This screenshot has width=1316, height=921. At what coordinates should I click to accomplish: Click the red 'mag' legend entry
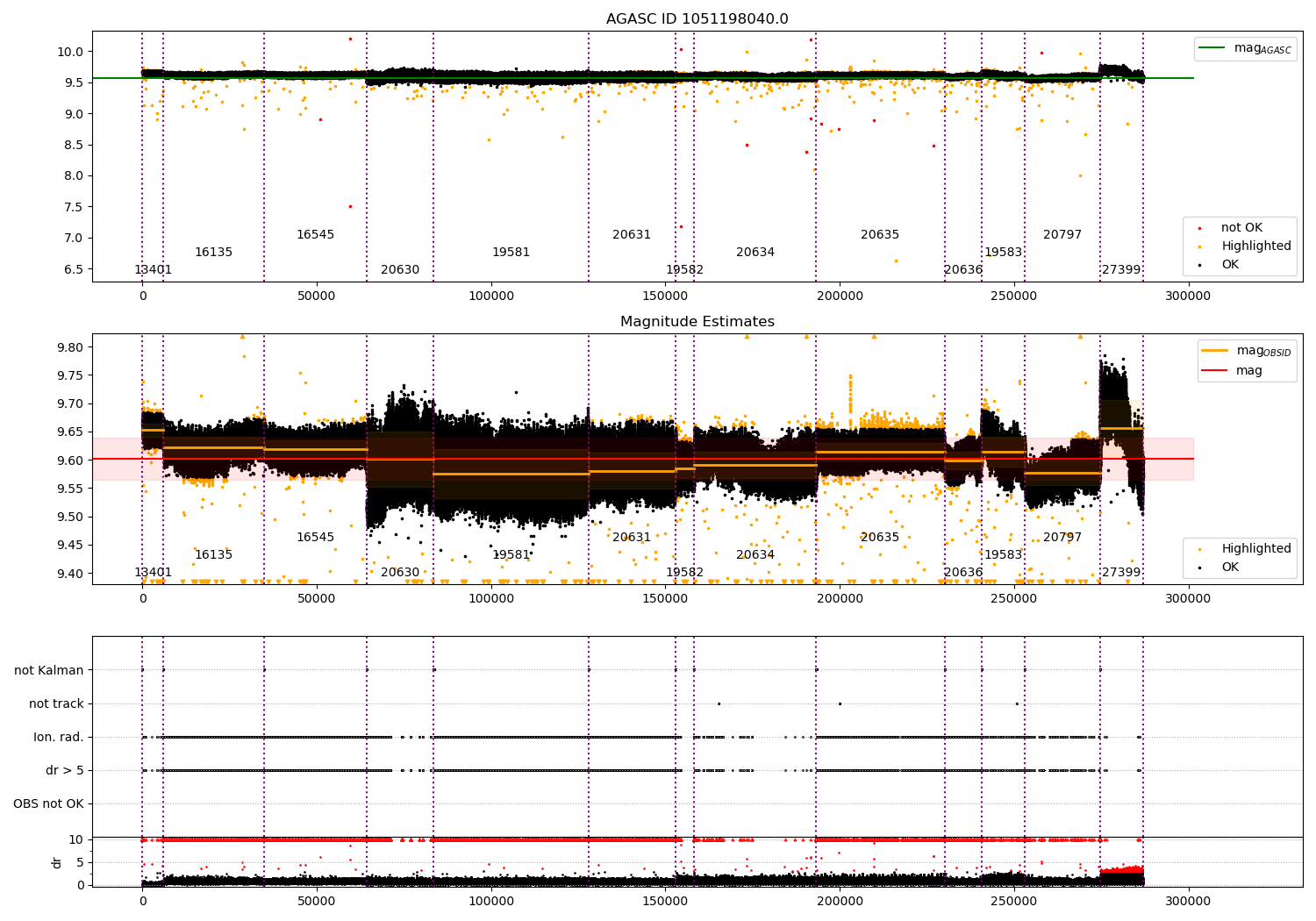(x=1233, y=370)
